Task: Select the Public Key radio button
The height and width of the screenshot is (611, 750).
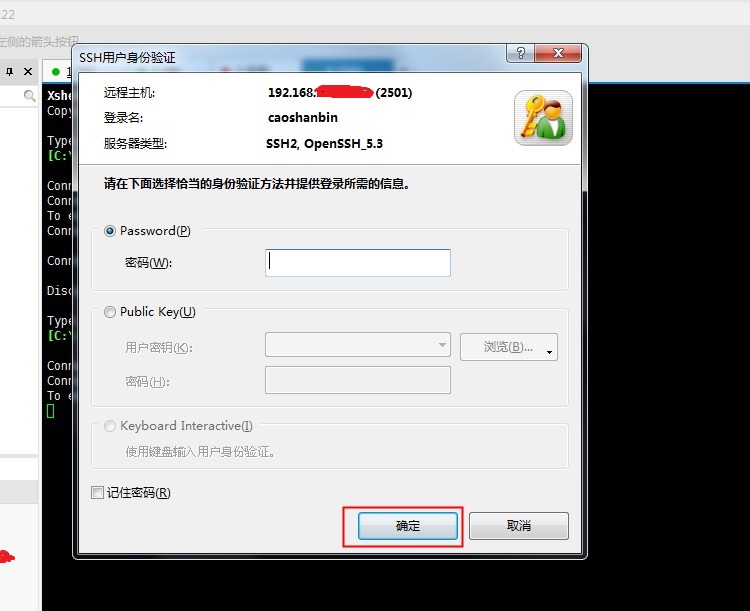Action: click(x=110, y=312)
